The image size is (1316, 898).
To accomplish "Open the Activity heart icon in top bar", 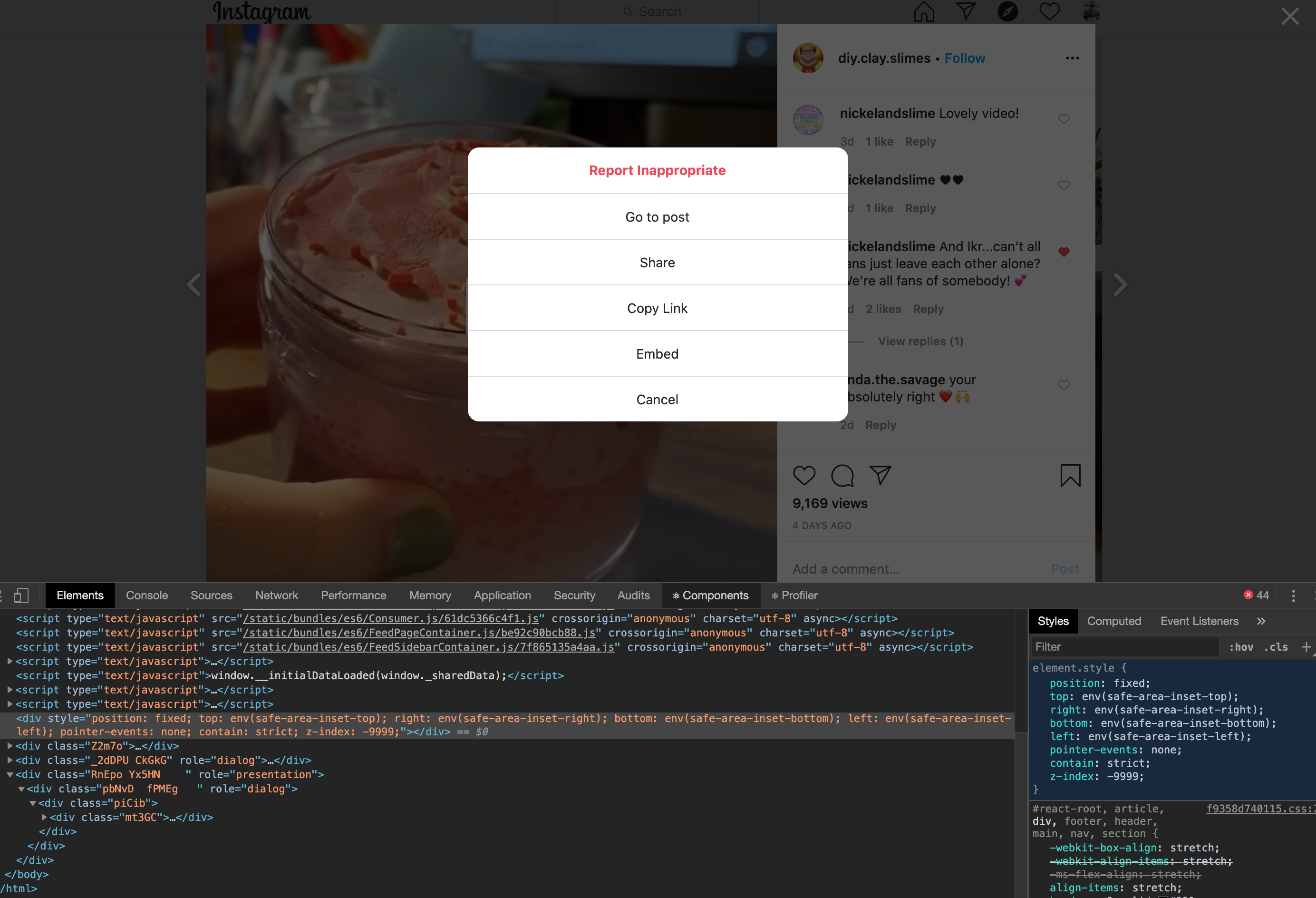I will (x=1049, y=11).
